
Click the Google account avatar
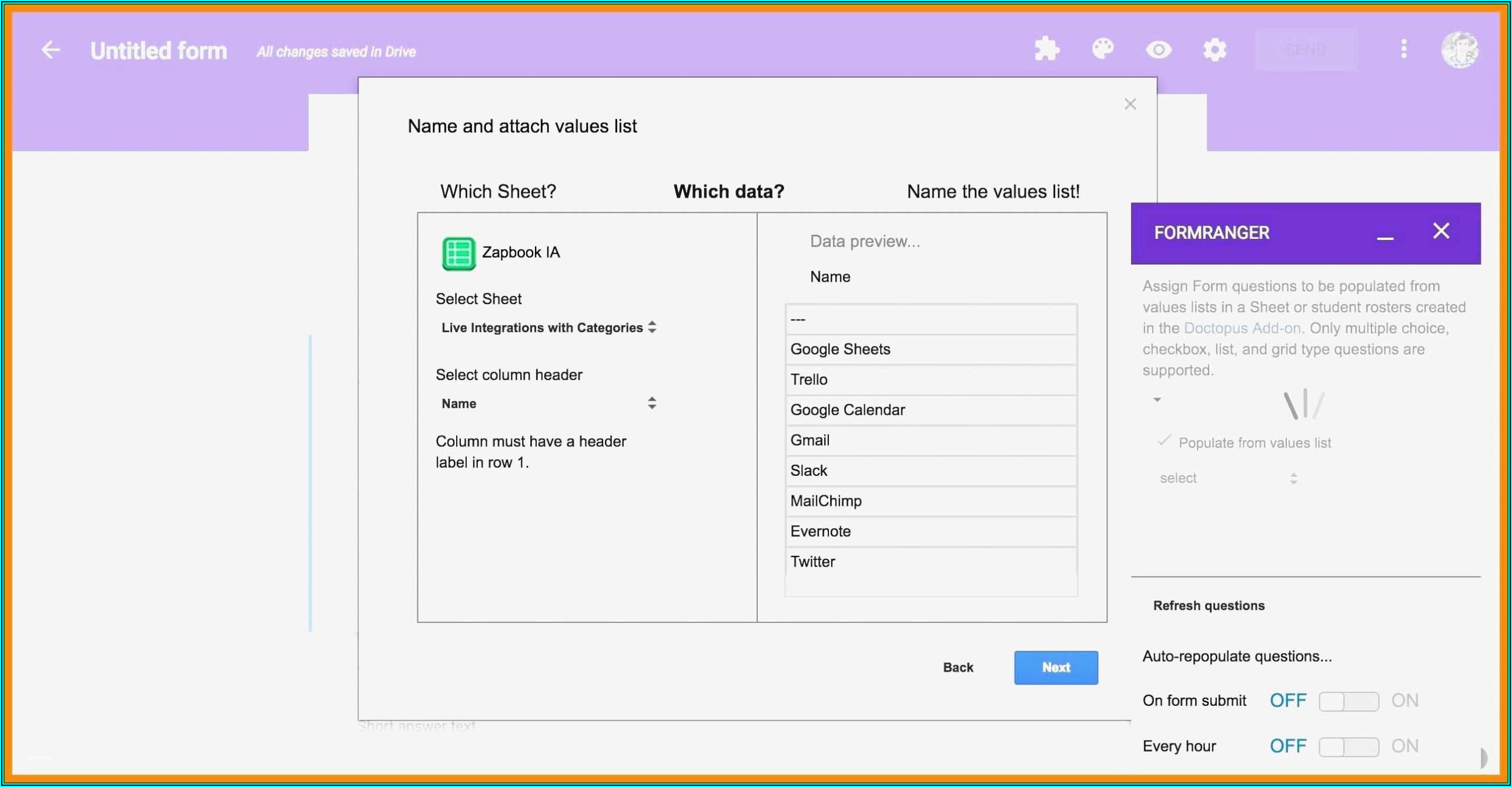click(x=1459, y=49)
